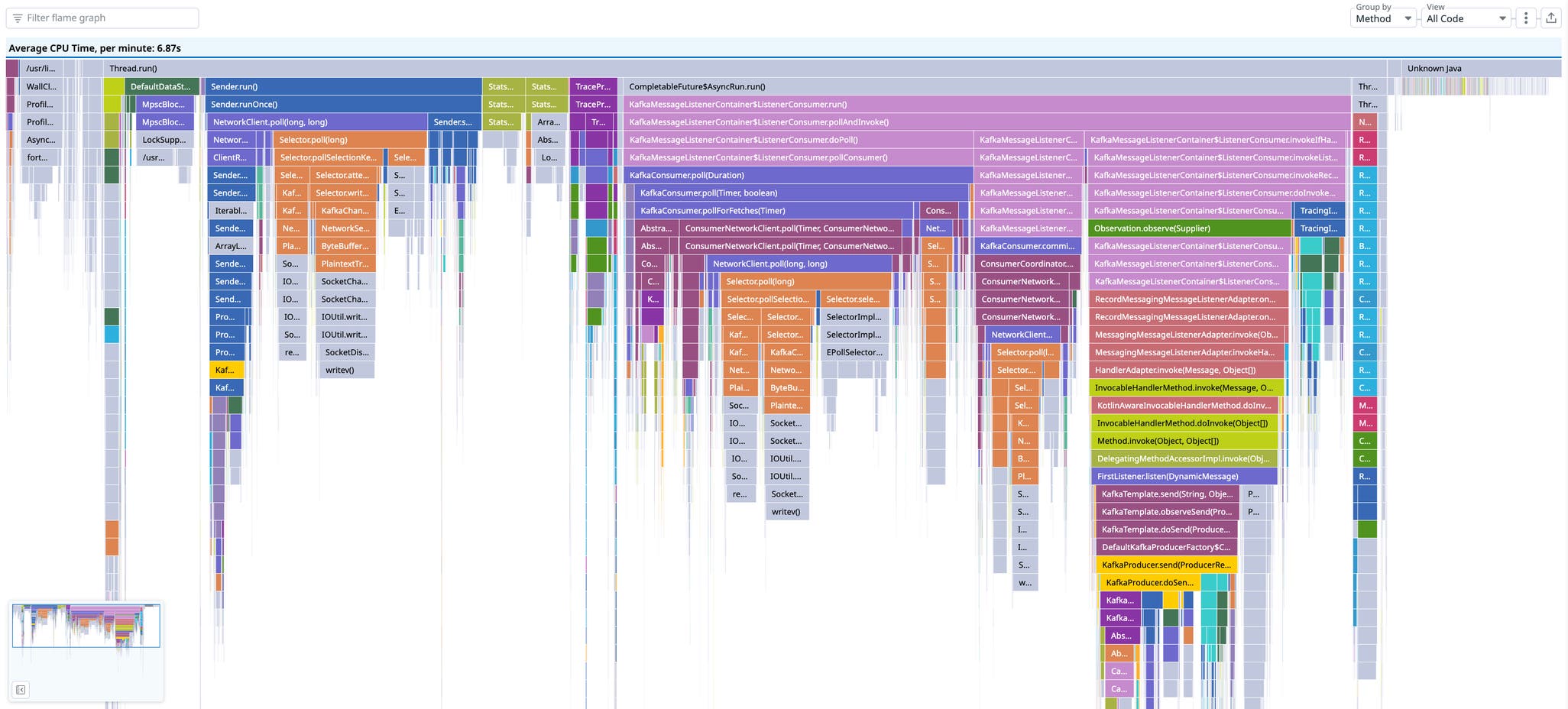
Task: Select KafkaTemplate.doSend(Produce... frame
Action: (1168, 529)
